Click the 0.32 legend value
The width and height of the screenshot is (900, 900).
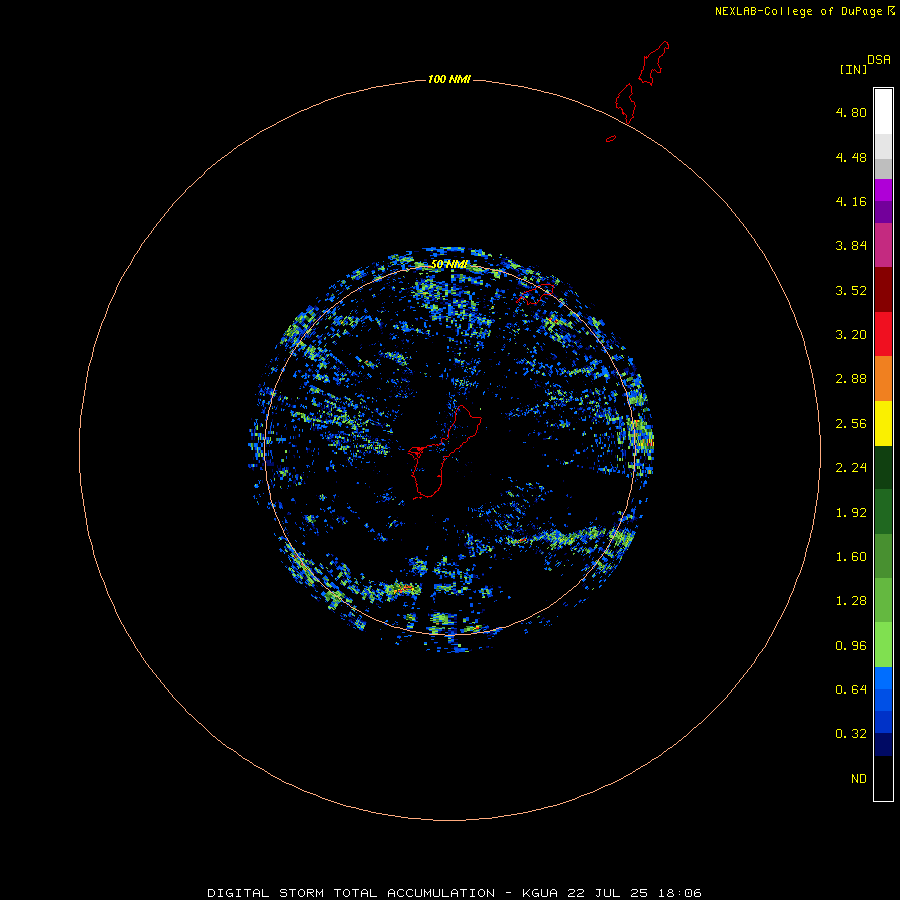pos(851,734)
